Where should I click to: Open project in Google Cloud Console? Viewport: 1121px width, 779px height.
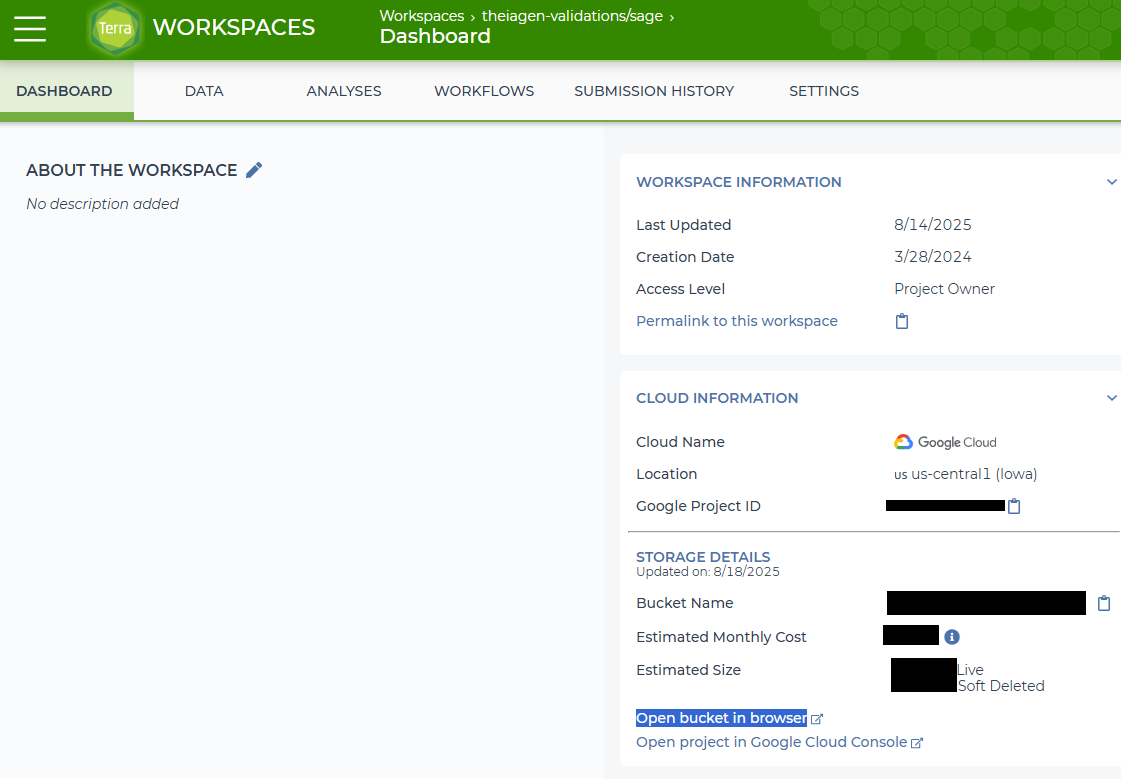[771, 742]
